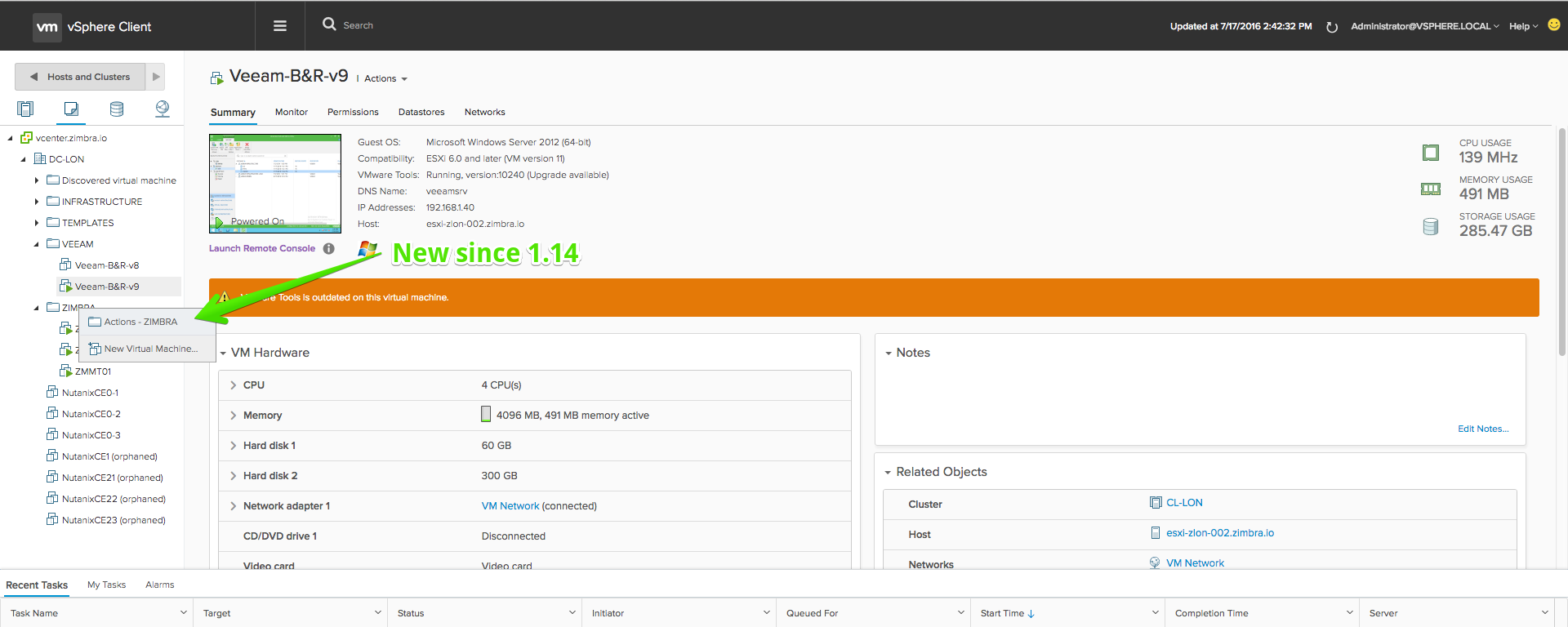Open the Administrator@VSPHERE.LOCAL user menu
This screenshot has height=627, width=1568.
[x=1424, y=26]
